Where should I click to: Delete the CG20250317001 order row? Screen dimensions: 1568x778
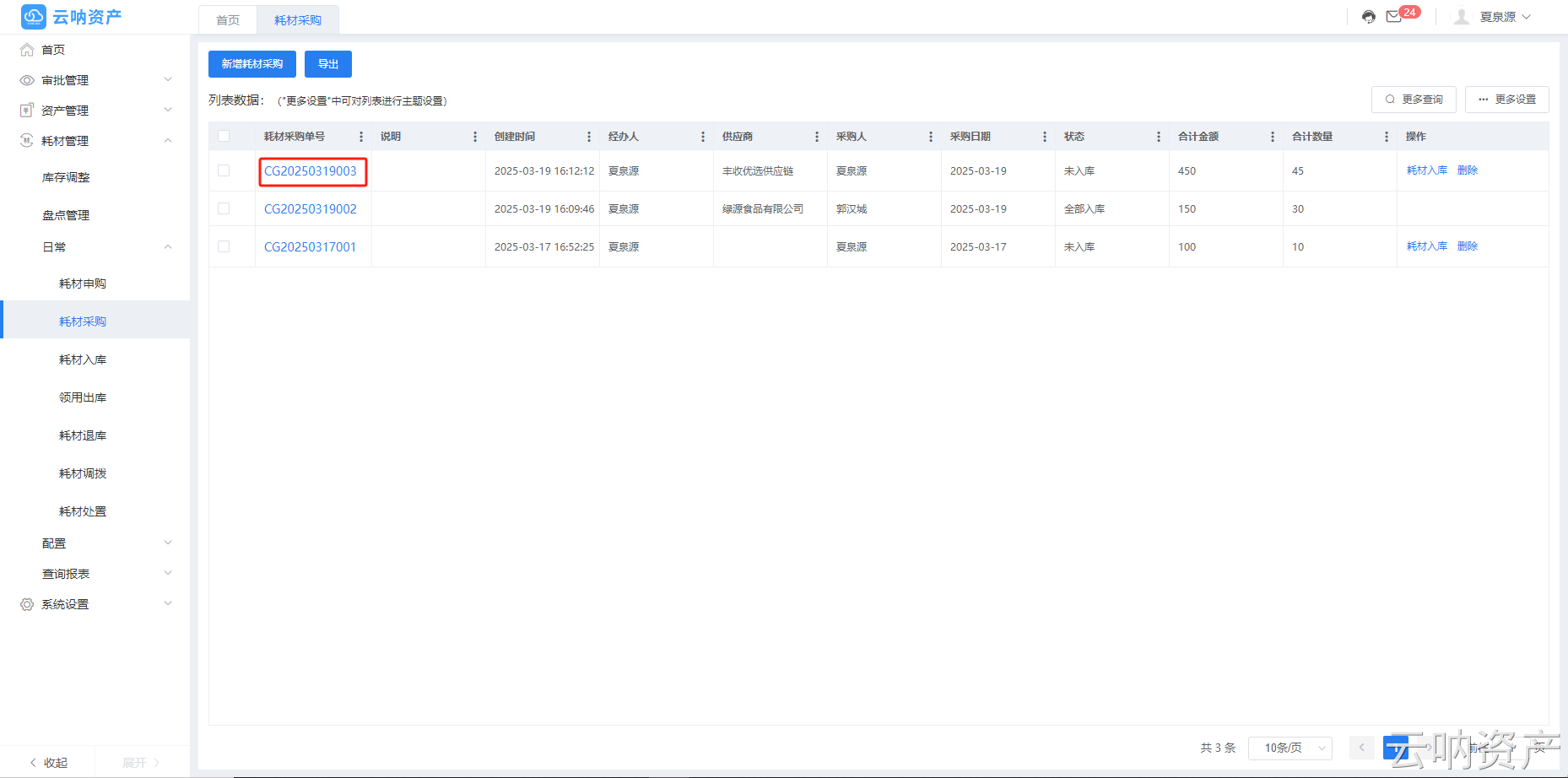coord(1468,246)
